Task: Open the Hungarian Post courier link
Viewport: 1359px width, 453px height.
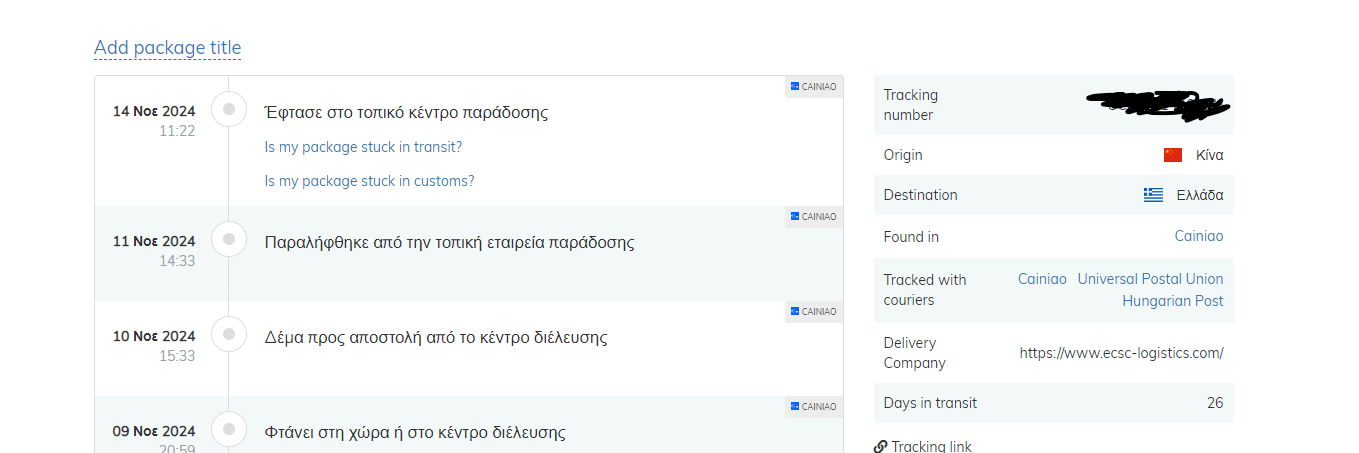Action: tap(1172, 300)
